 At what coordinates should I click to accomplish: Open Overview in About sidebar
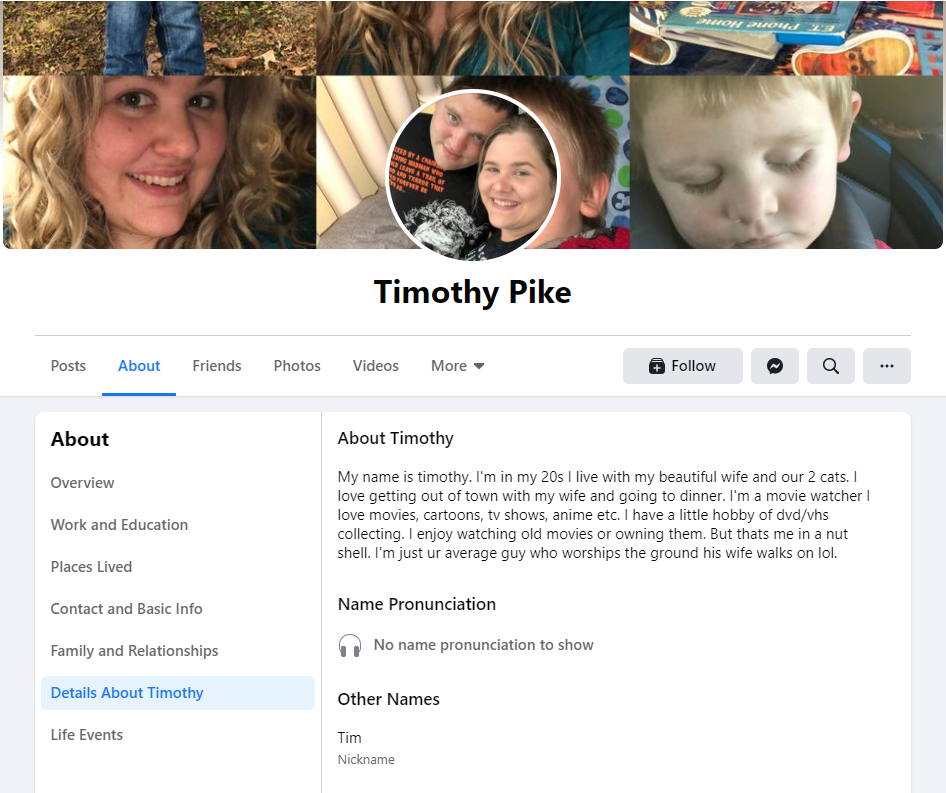click(82, 483)
